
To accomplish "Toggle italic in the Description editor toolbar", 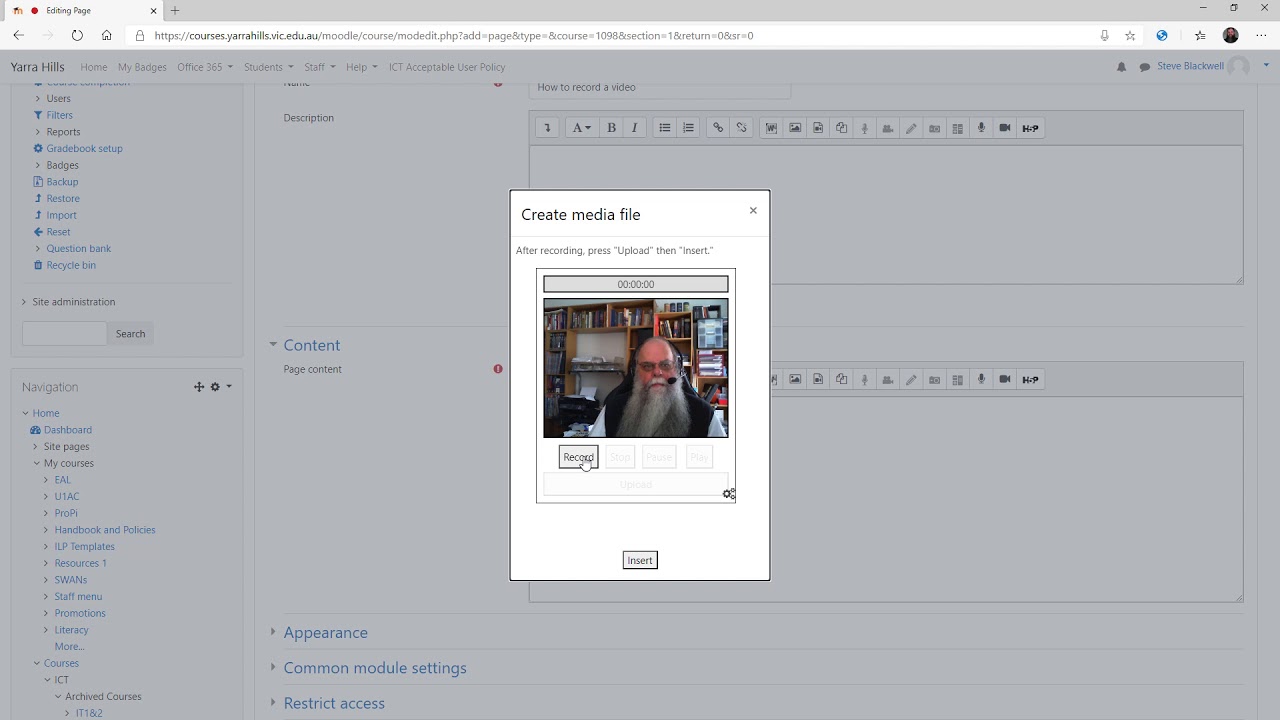I will click(634, 128).
